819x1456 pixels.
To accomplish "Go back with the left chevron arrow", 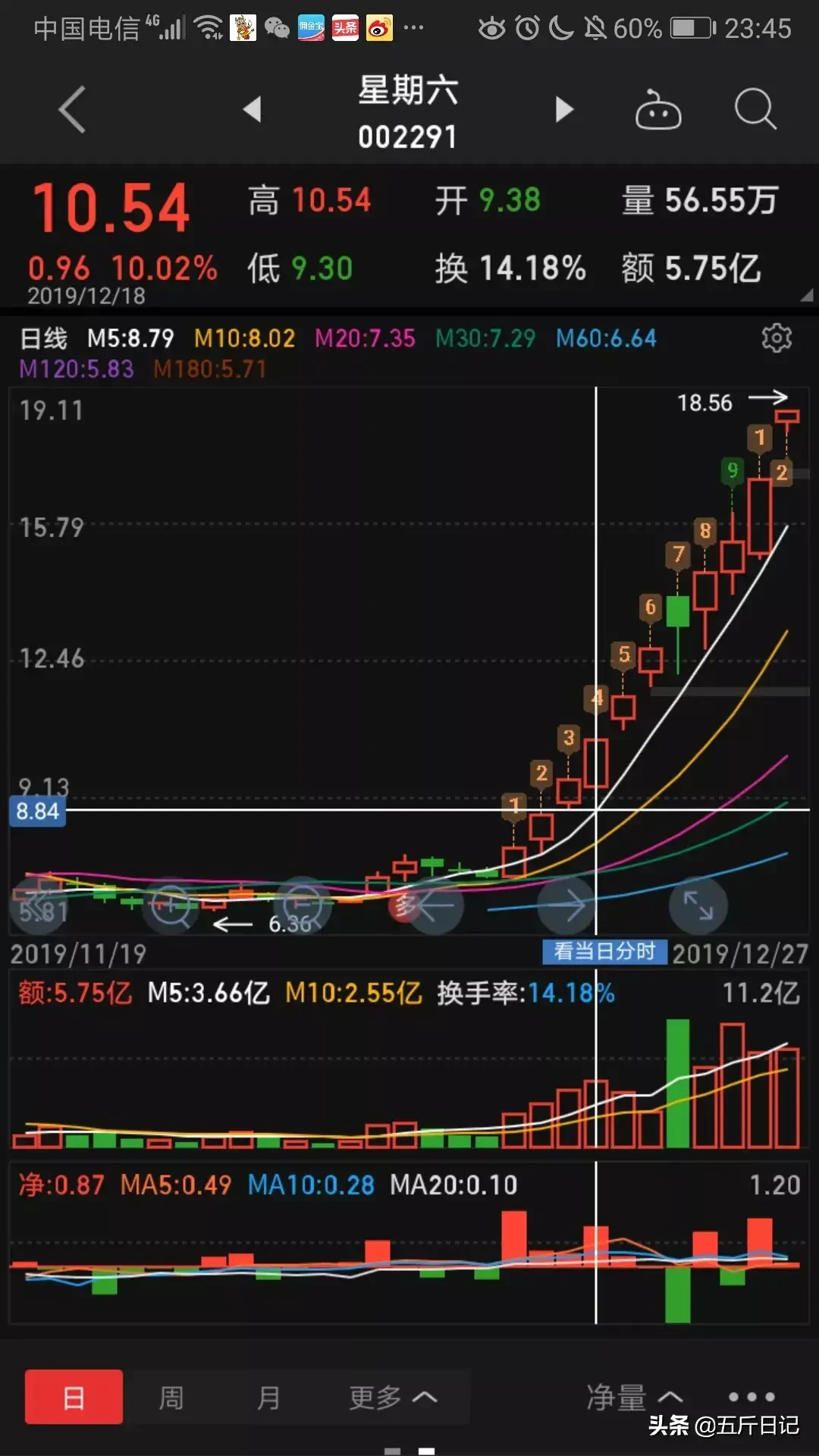I will pyautogui.click(x=72, y=110).
